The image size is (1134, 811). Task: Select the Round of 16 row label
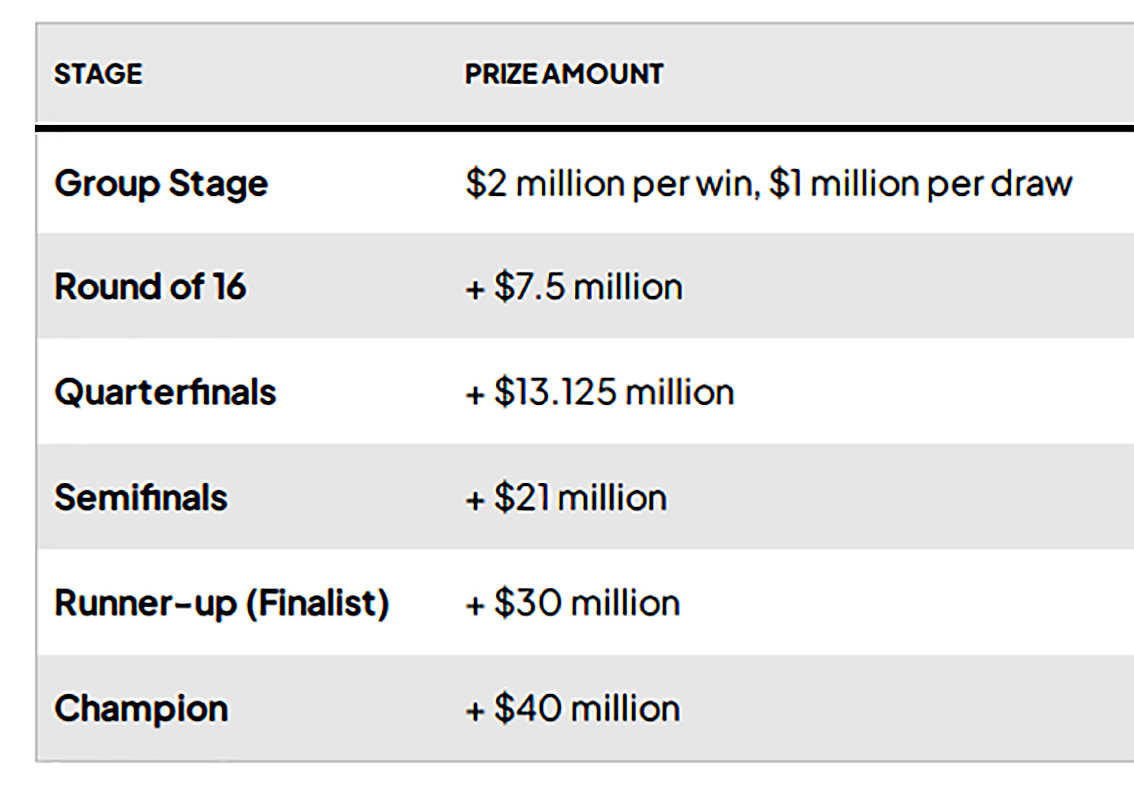pyautogui.click(x=150, y=287)
